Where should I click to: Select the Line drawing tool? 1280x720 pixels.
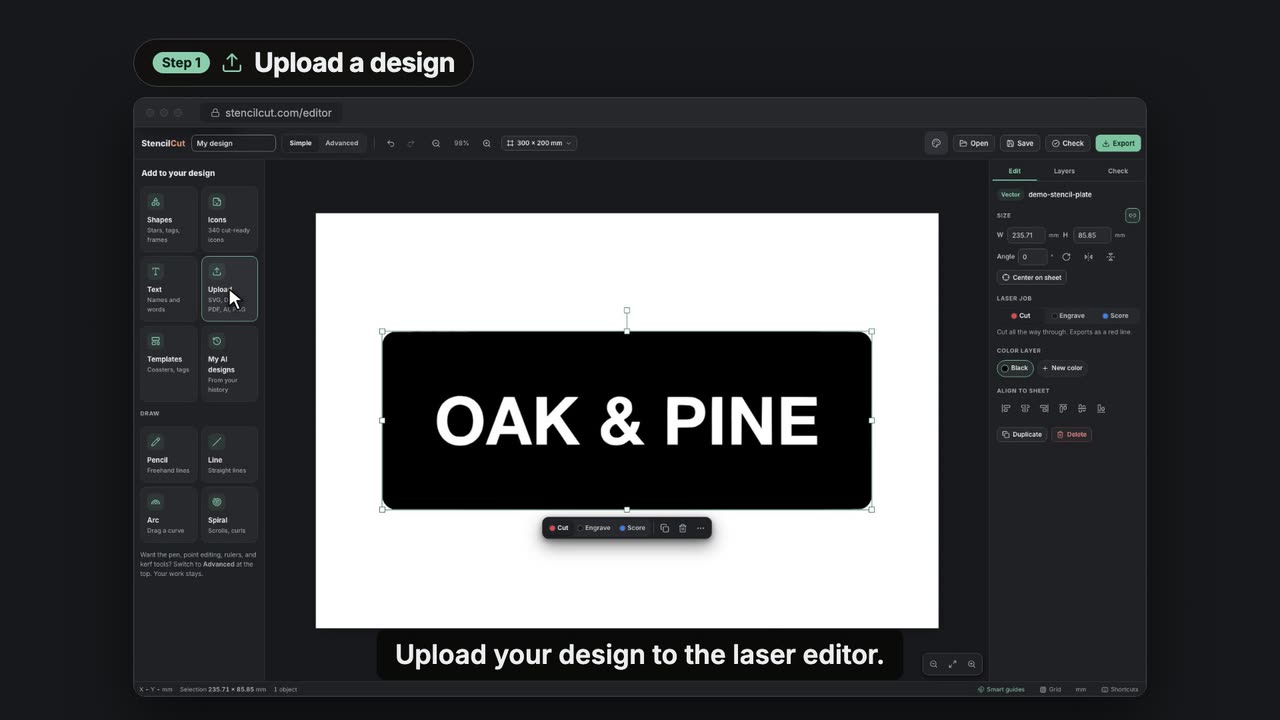click(x=230, y=454)
